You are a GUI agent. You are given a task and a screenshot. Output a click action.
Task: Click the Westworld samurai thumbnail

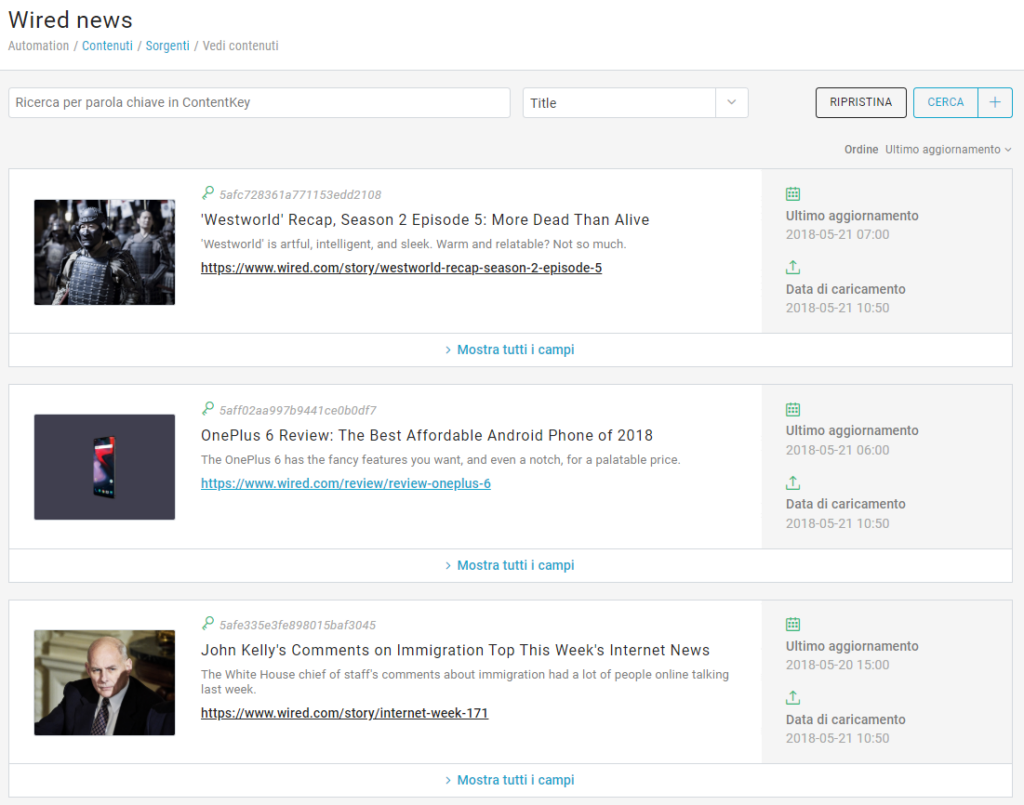tap(104, 252)
